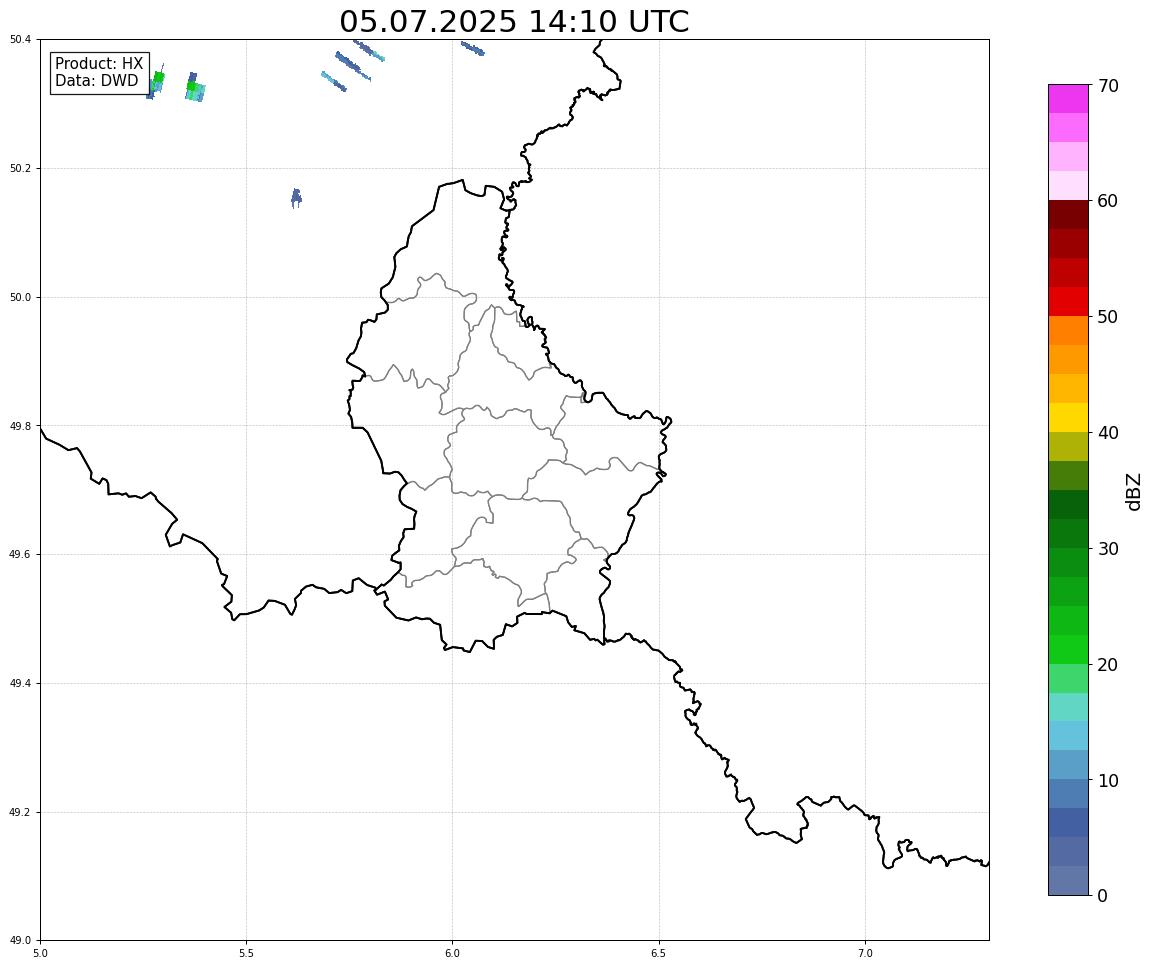
Task: Click the dark red segment below 60 dBZ
Action: tap(1068, 214)
